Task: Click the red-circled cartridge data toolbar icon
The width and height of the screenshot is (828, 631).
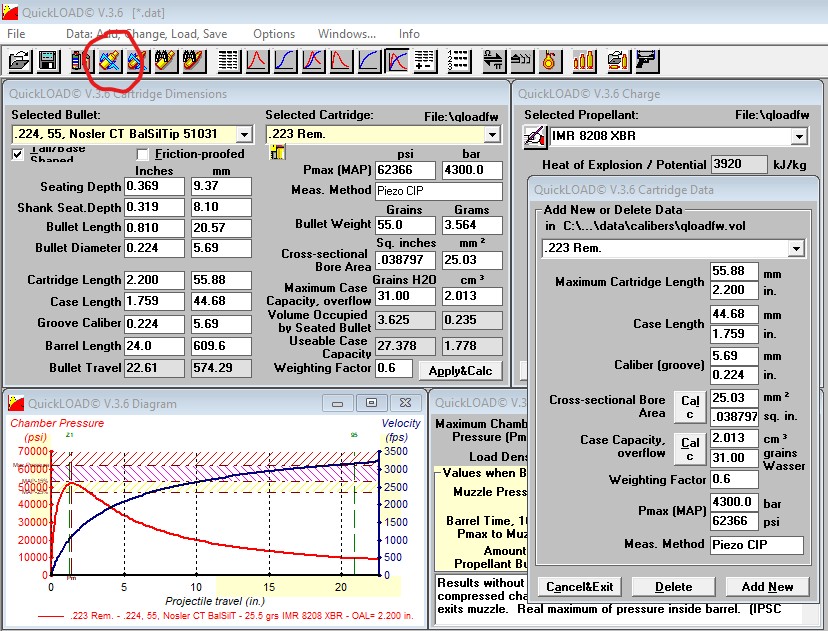Action: (109, 61)
